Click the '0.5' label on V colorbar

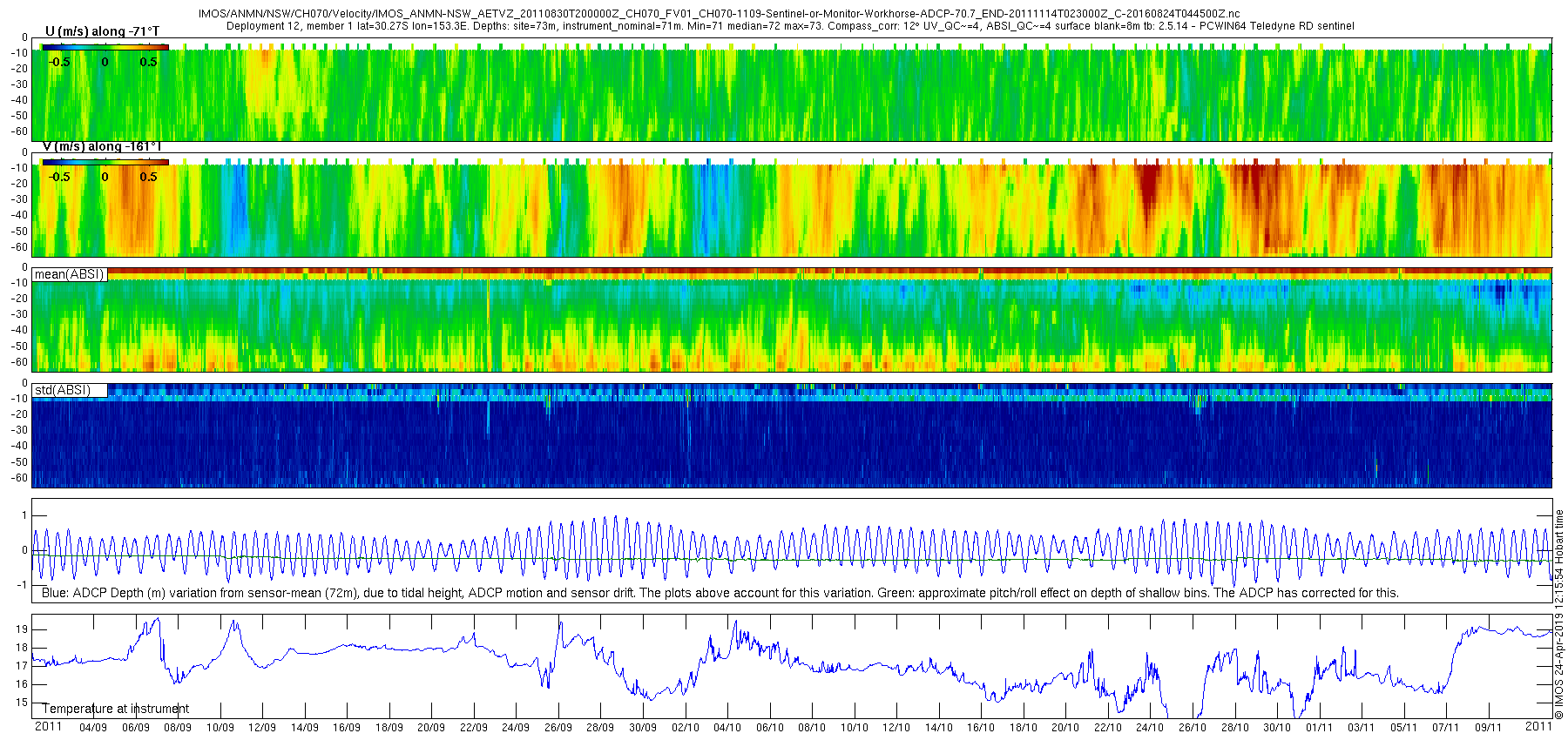point(149,177)
